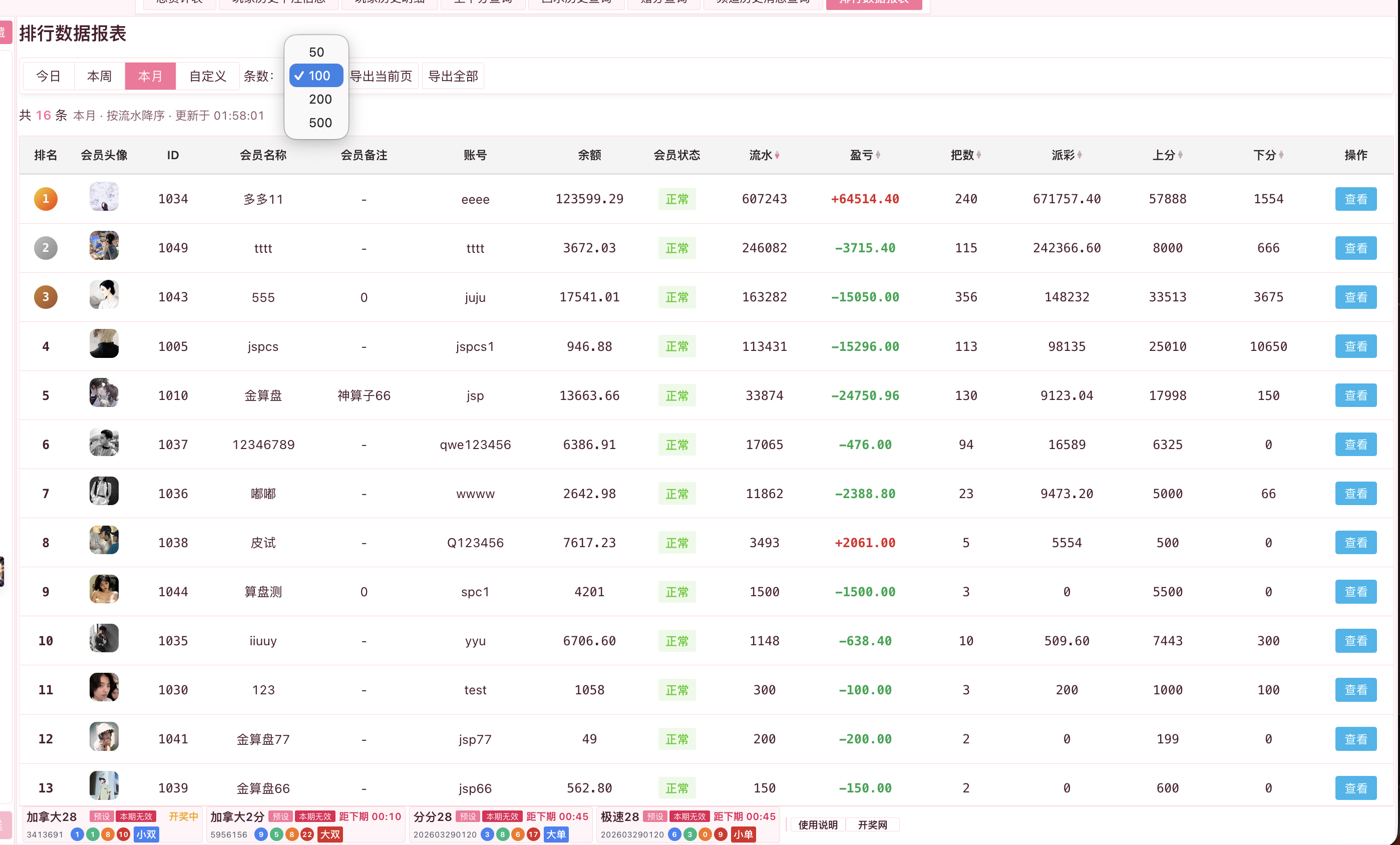1400x845 pixels.
Task: Sort by 上分 column arrow
Action: (x=1180, y=155)
